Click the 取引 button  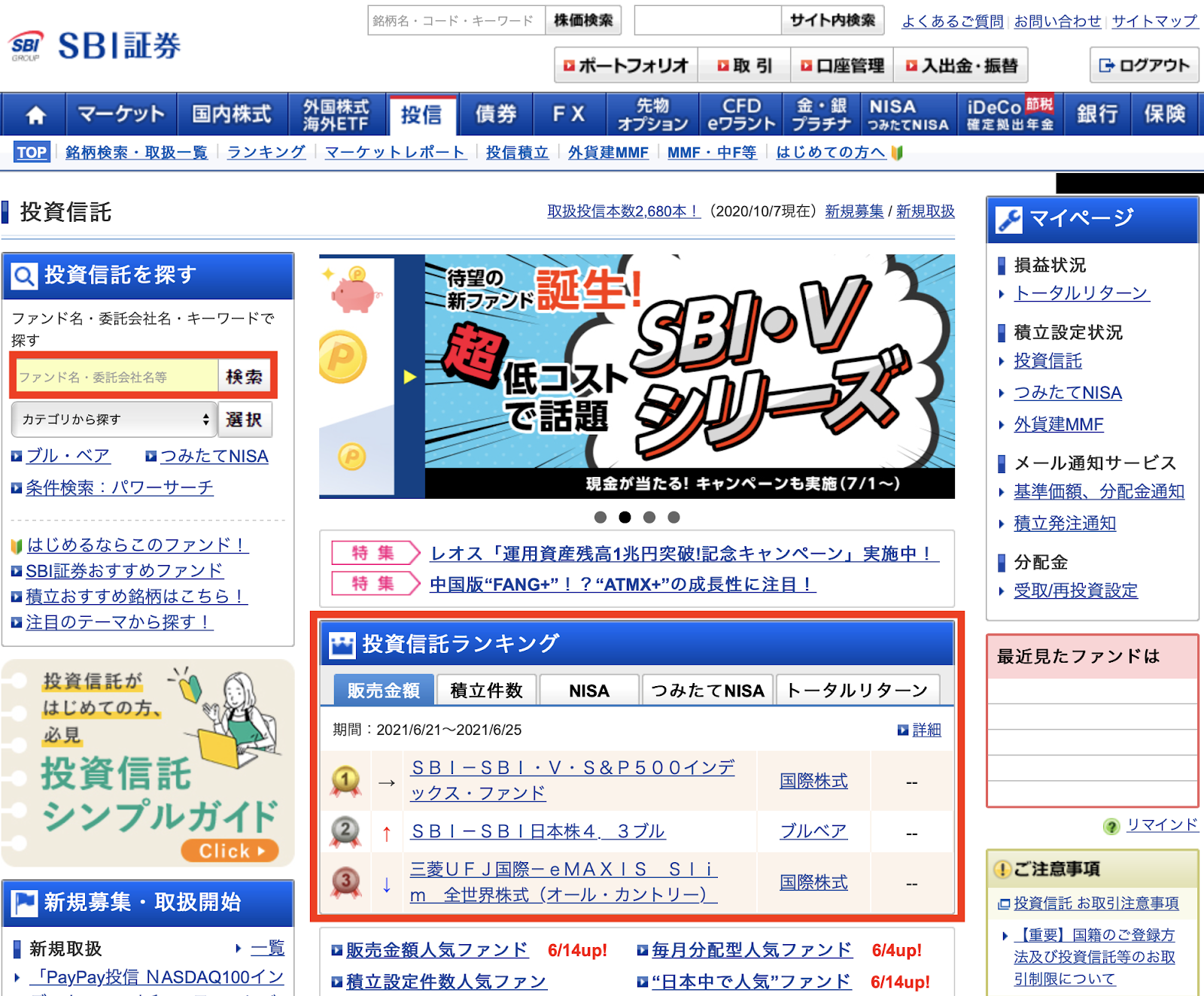click(x=744, y=65)
